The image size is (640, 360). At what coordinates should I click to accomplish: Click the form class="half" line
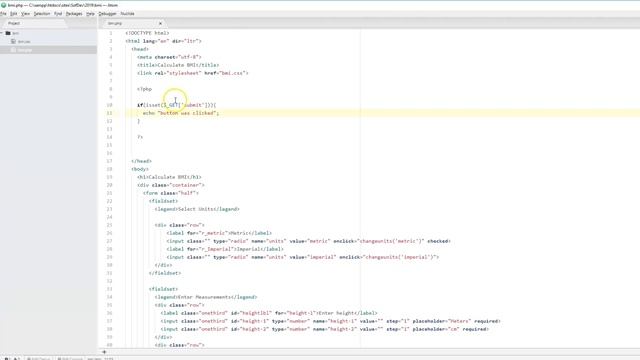click(171, 193)
